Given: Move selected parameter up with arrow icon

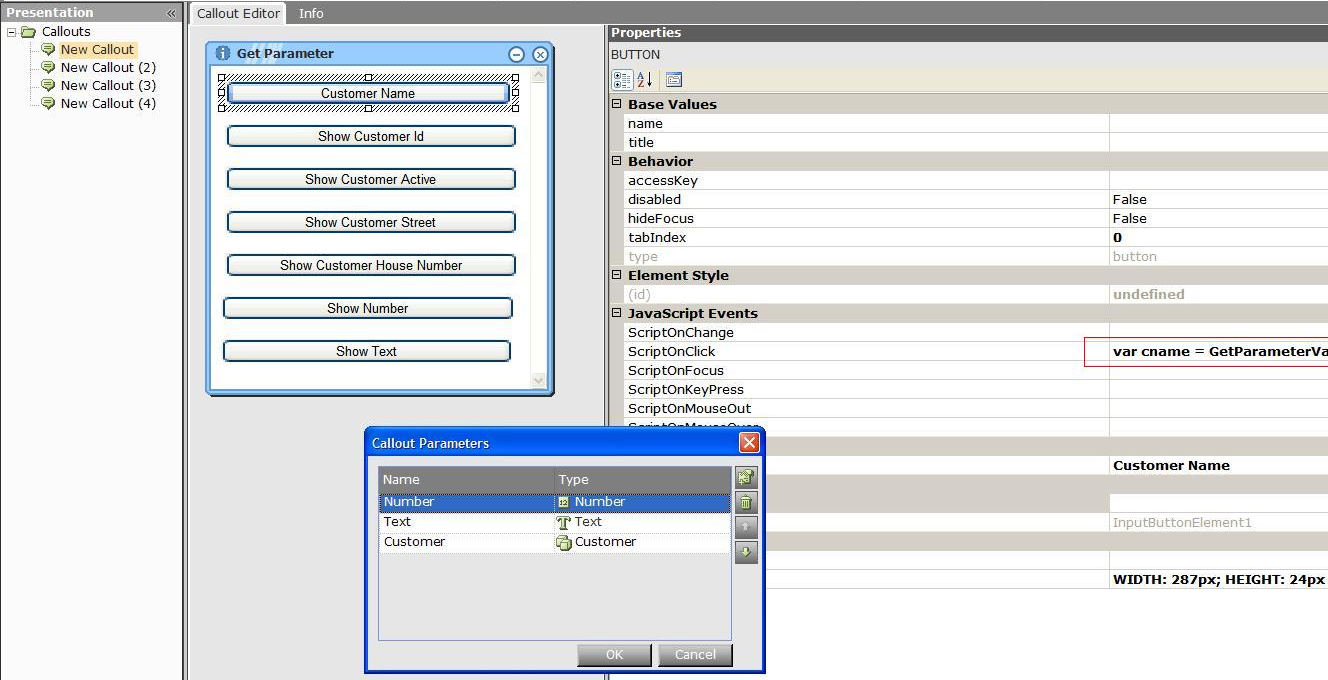Looking at the screenshot, I should tap(746, 527).
